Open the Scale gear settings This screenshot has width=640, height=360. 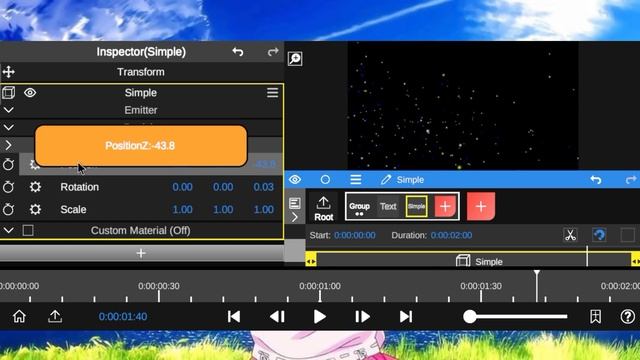35,209
